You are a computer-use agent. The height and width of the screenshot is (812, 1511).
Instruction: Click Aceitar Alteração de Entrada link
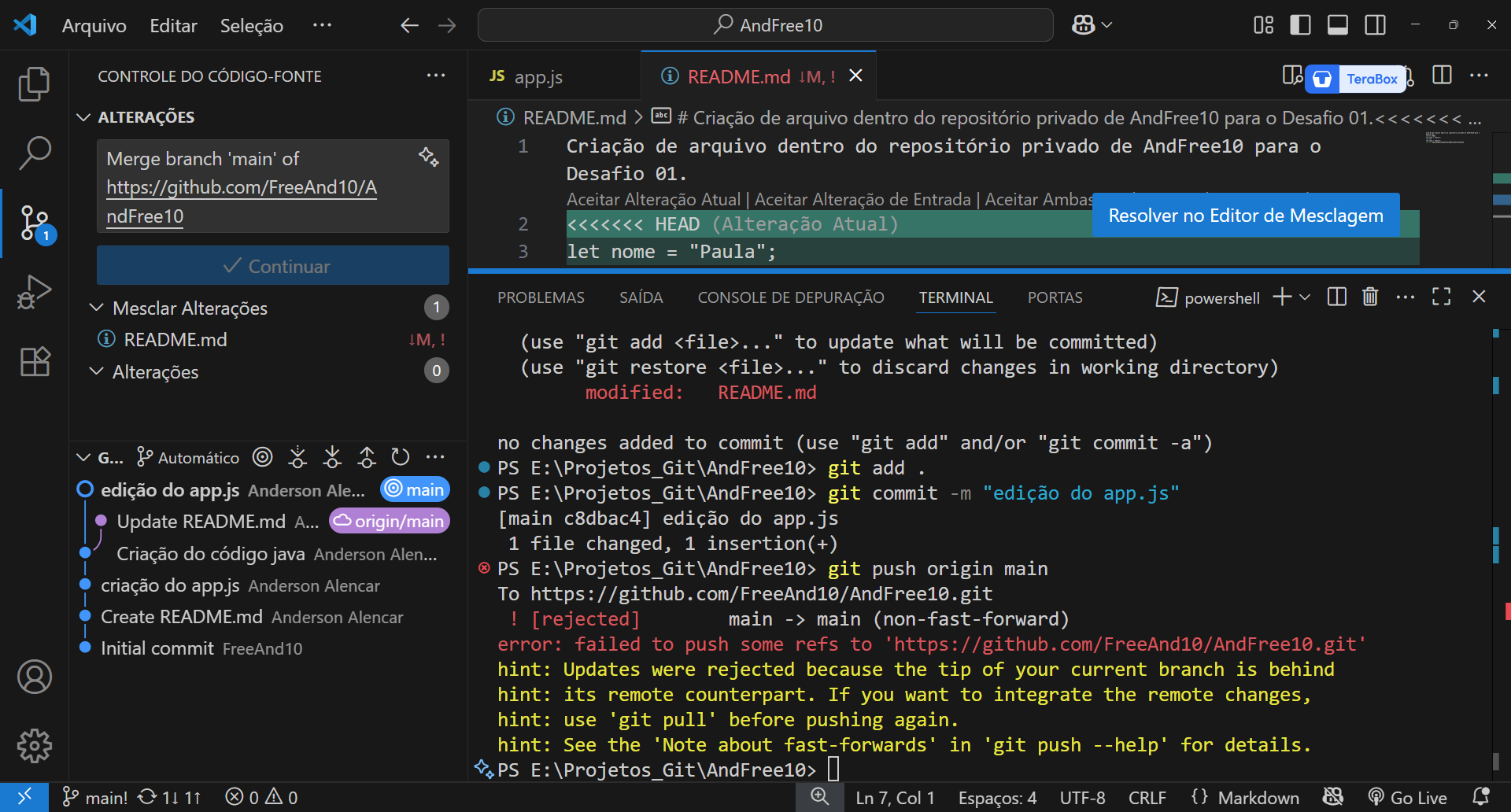(863, 200)
